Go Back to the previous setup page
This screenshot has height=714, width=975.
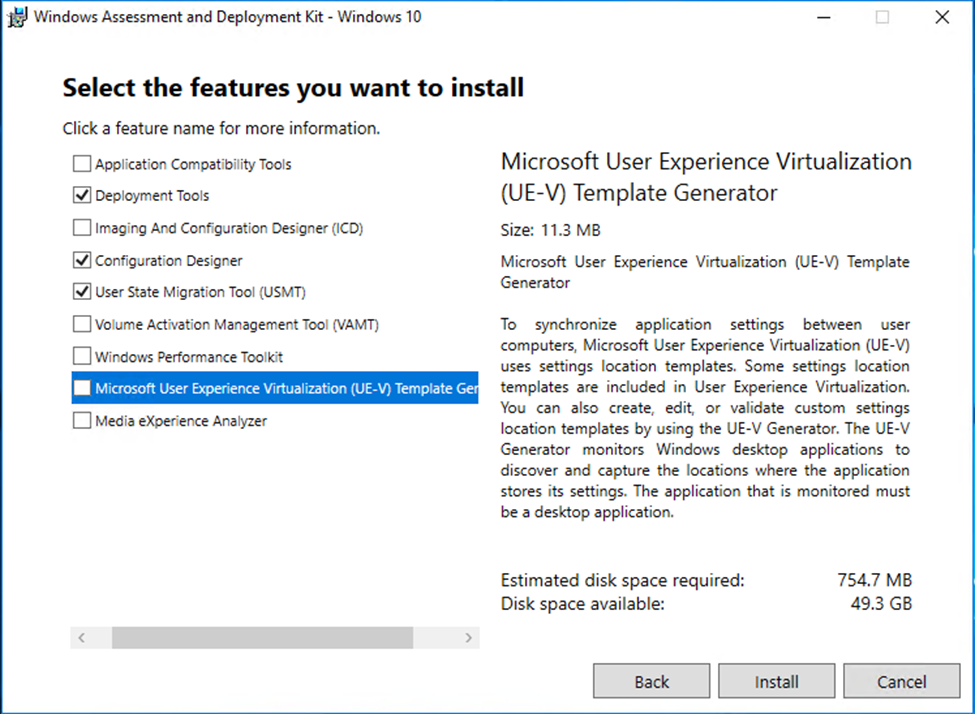coord(651,682)
